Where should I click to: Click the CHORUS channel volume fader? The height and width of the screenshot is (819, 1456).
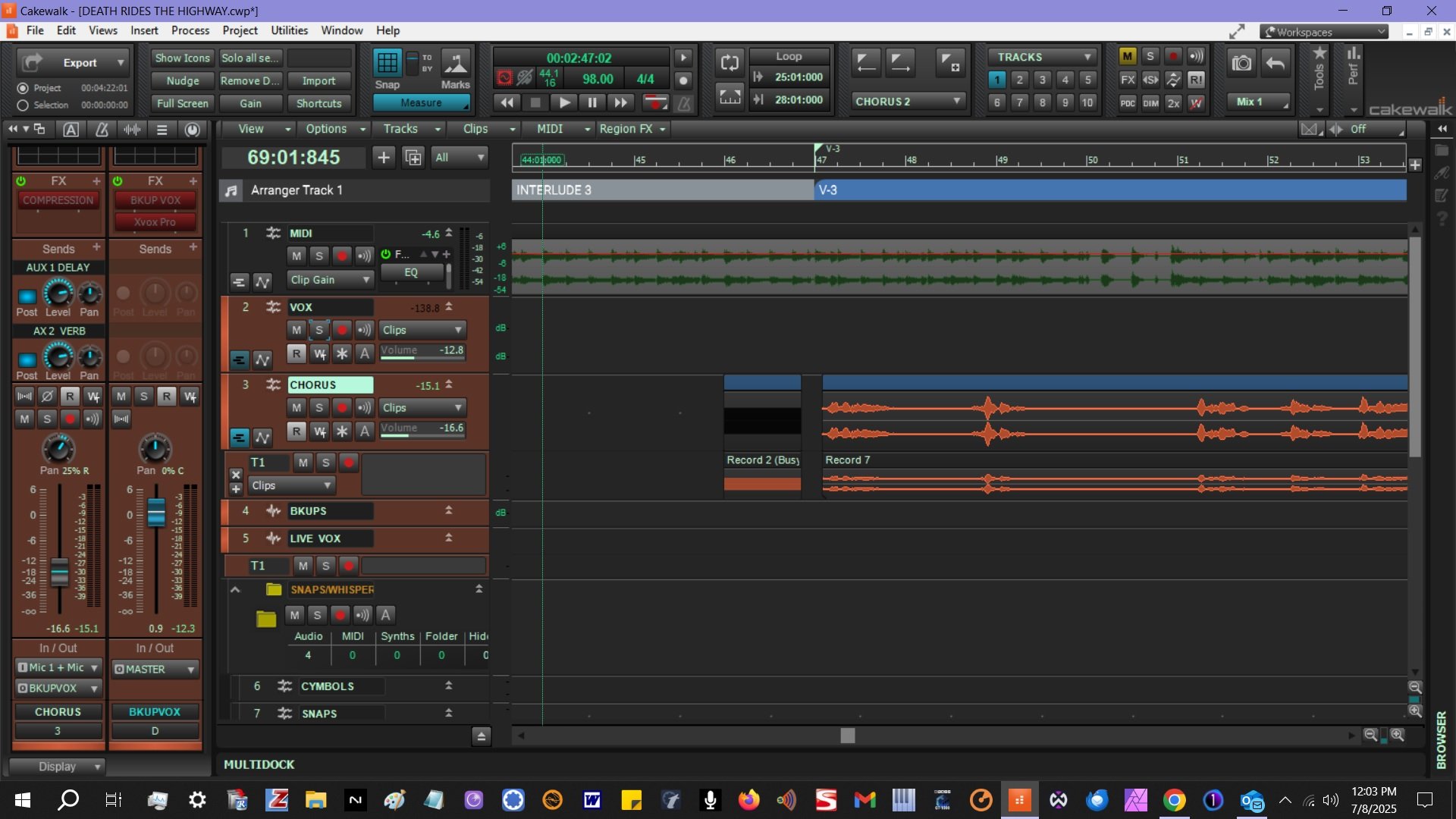(59, 571)
